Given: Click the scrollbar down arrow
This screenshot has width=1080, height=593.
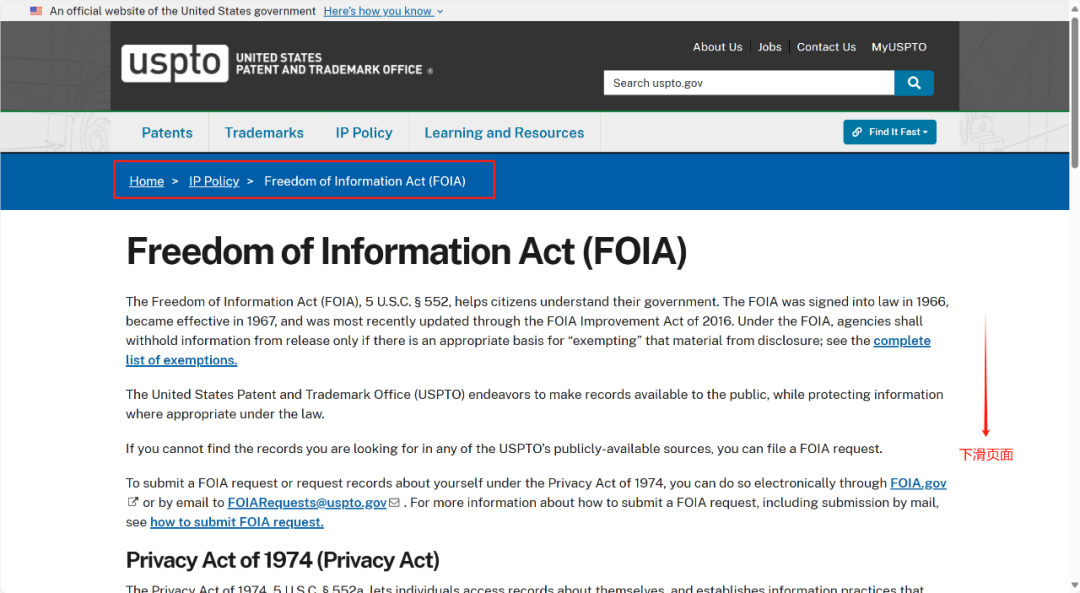Looking at the screenshot, I should tap(1074, 585).
